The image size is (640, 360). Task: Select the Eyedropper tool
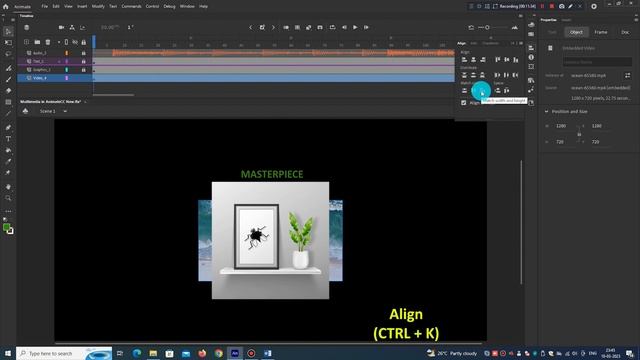8,161
